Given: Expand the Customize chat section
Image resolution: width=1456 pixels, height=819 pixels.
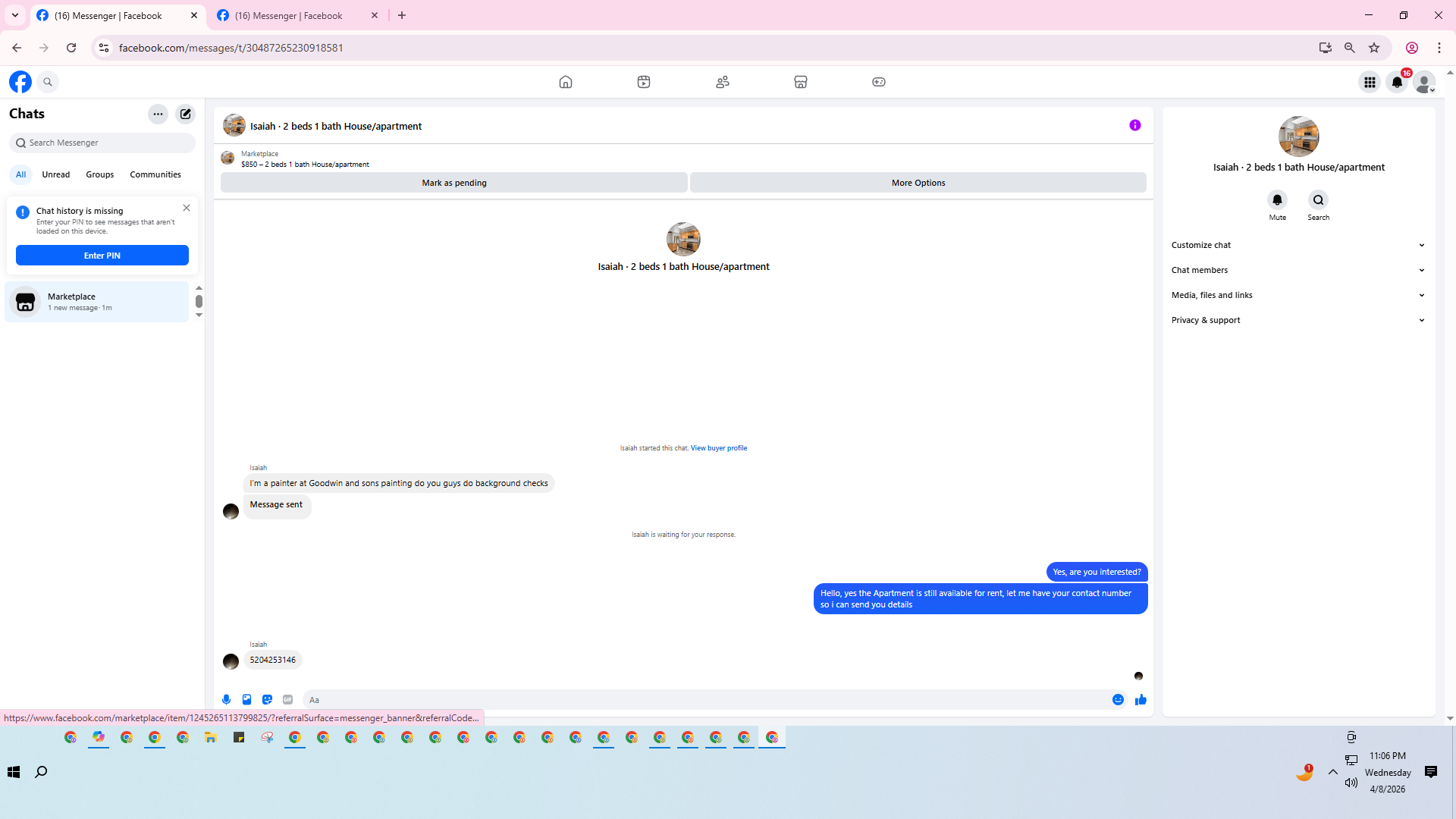Looking at the screenshot, I should click(x=1298, y=245).
